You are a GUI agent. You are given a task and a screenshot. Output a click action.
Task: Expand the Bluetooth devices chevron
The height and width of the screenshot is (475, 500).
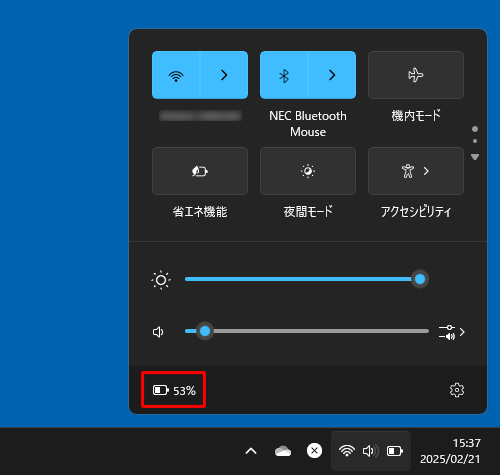(x=332, y=75)
